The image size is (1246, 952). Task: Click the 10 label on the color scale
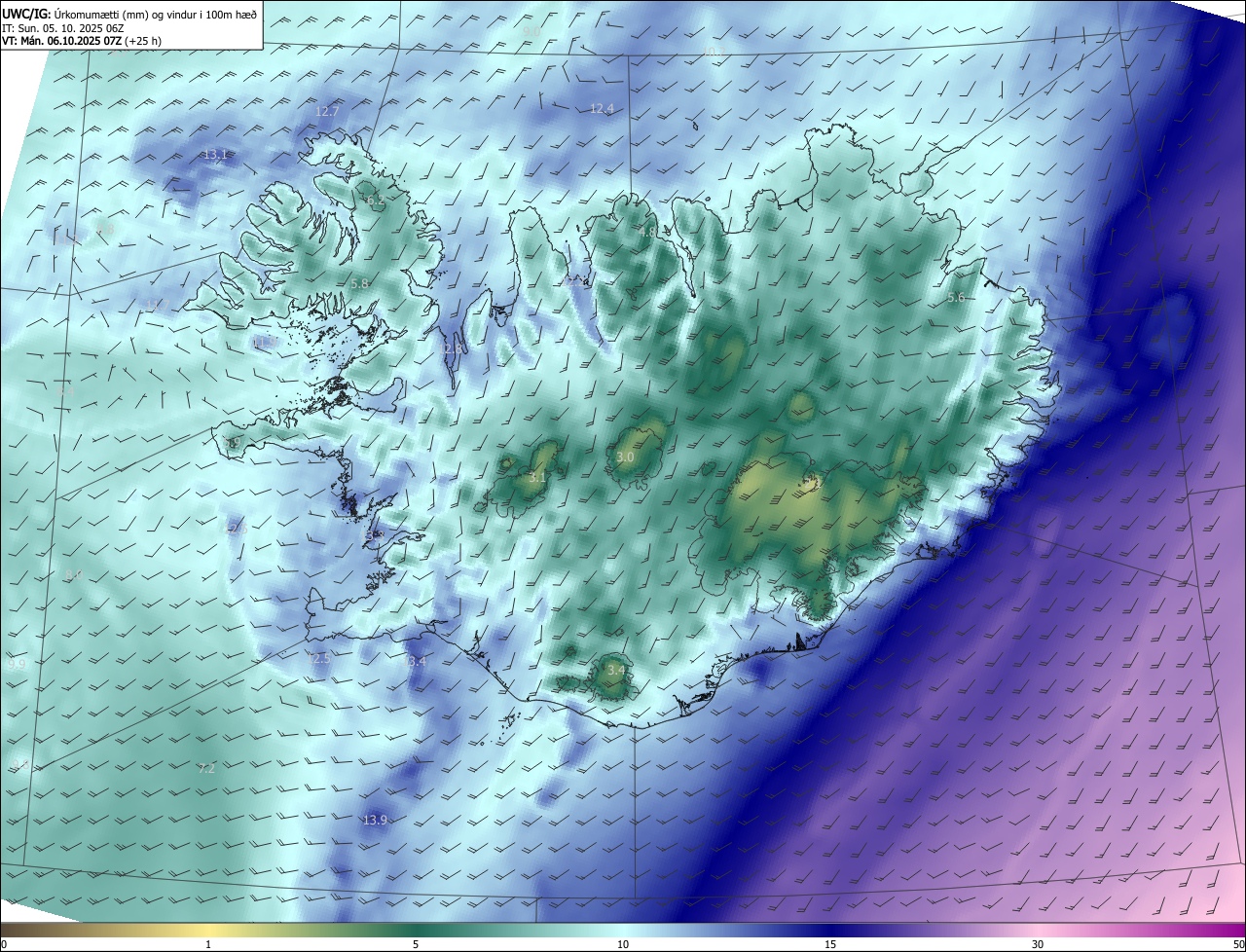point(623,944)
